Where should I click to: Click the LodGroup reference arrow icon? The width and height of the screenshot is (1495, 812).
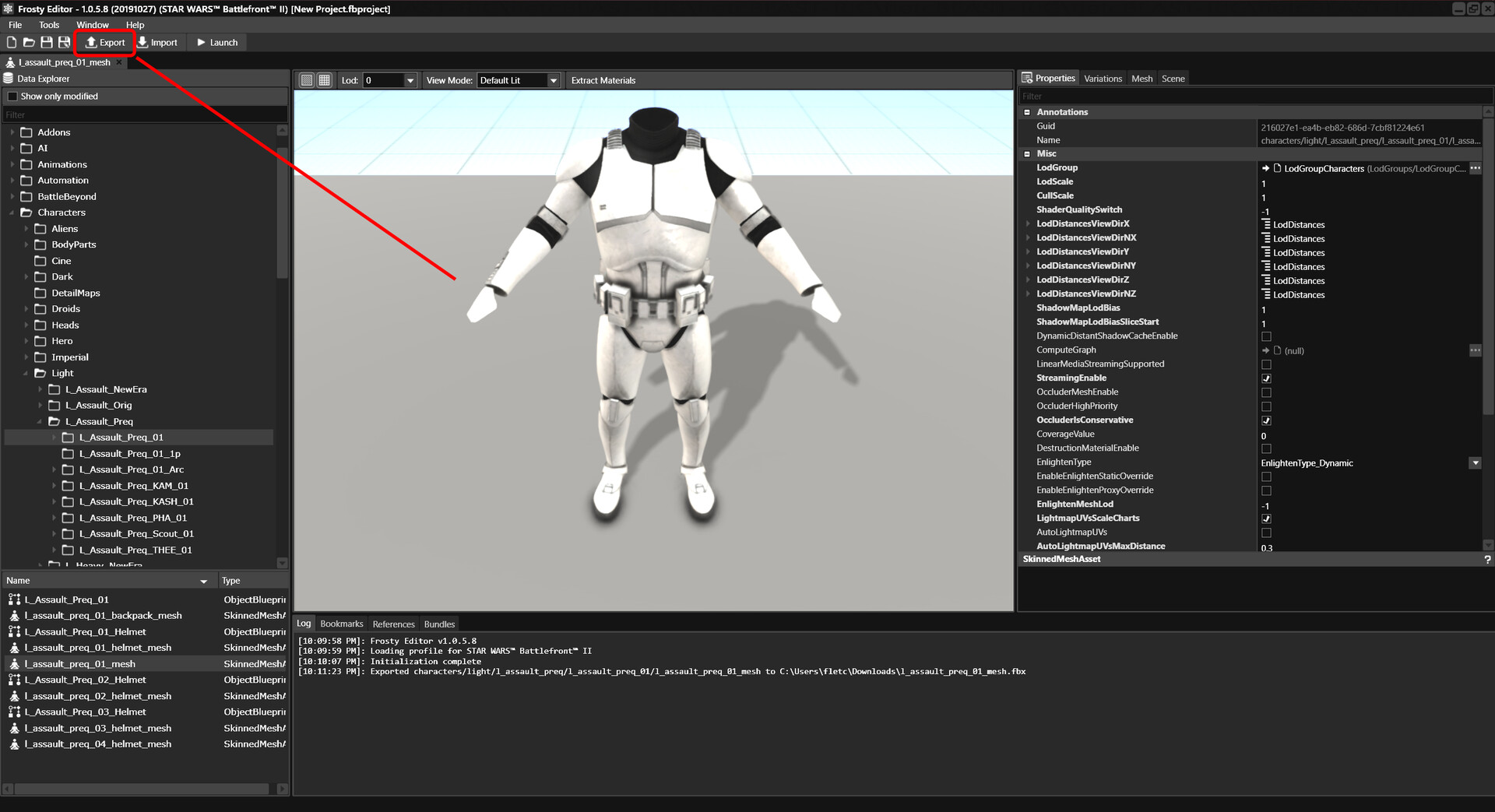[x=1265, y=168]
